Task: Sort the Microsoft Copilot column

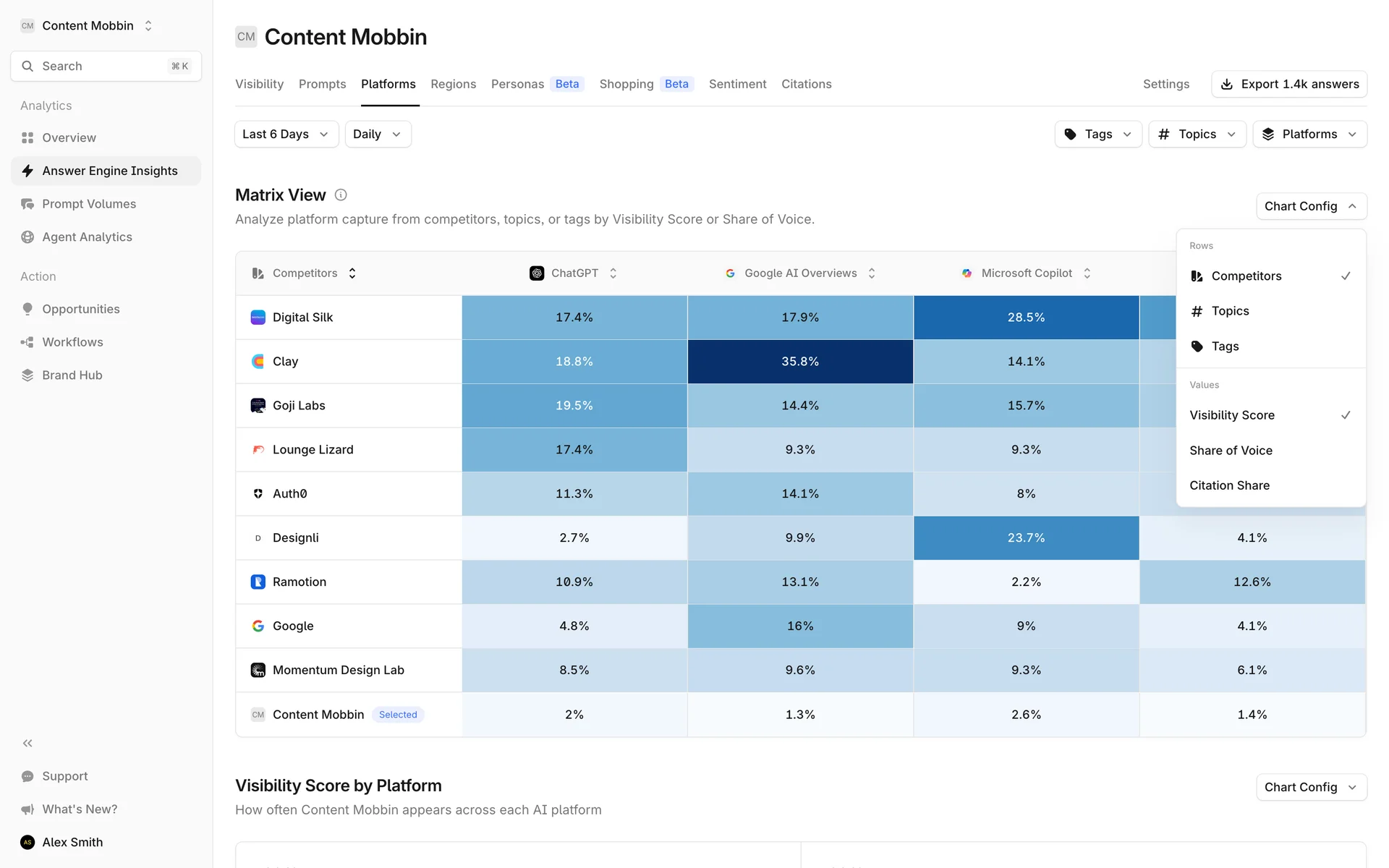Action: pyautogui.click(x=1087, y=273)
